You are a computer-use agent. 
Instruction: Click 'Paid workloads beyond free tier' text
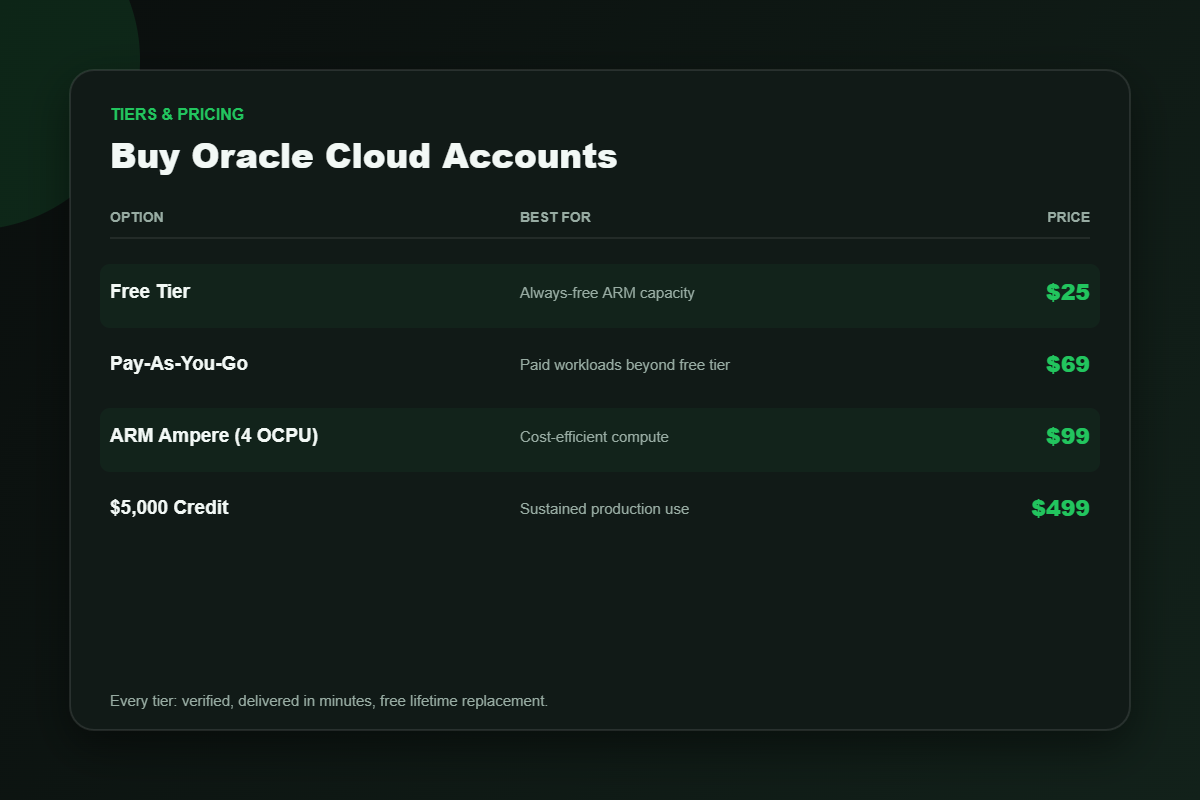tap(625, 365)
